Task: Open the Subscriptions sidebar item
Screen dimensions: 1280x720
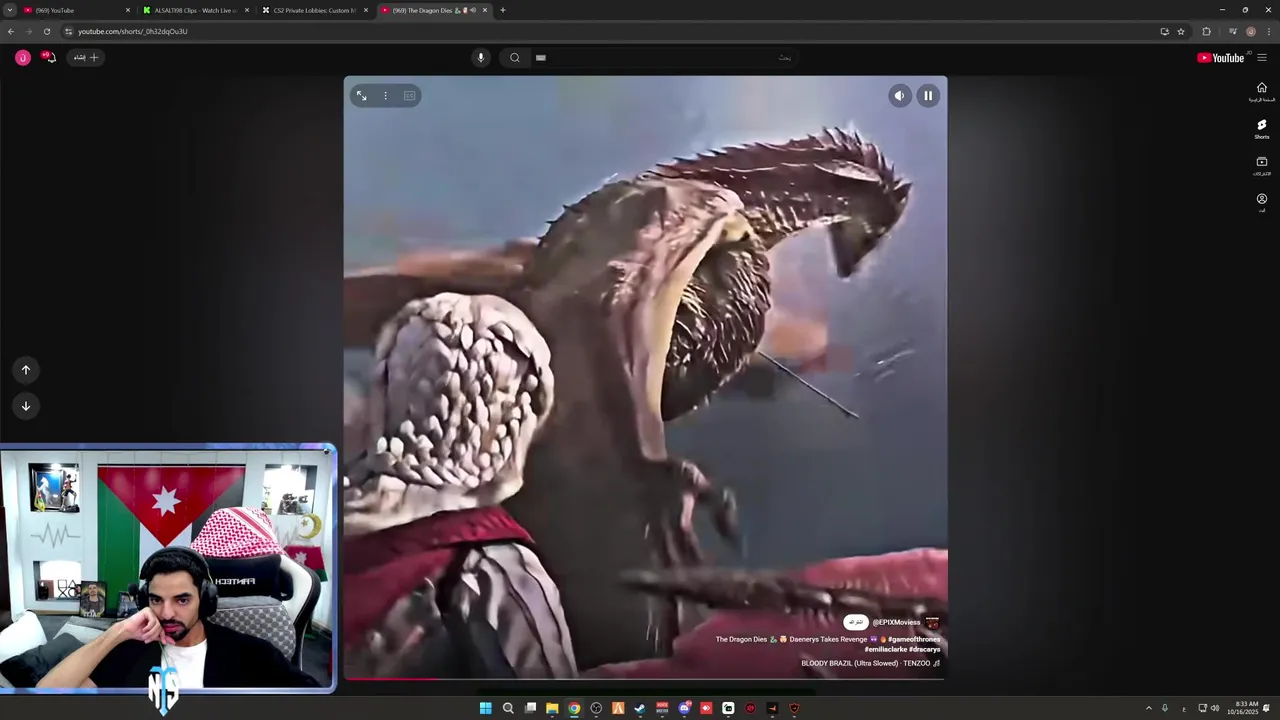Action: tap(1262, 166)
